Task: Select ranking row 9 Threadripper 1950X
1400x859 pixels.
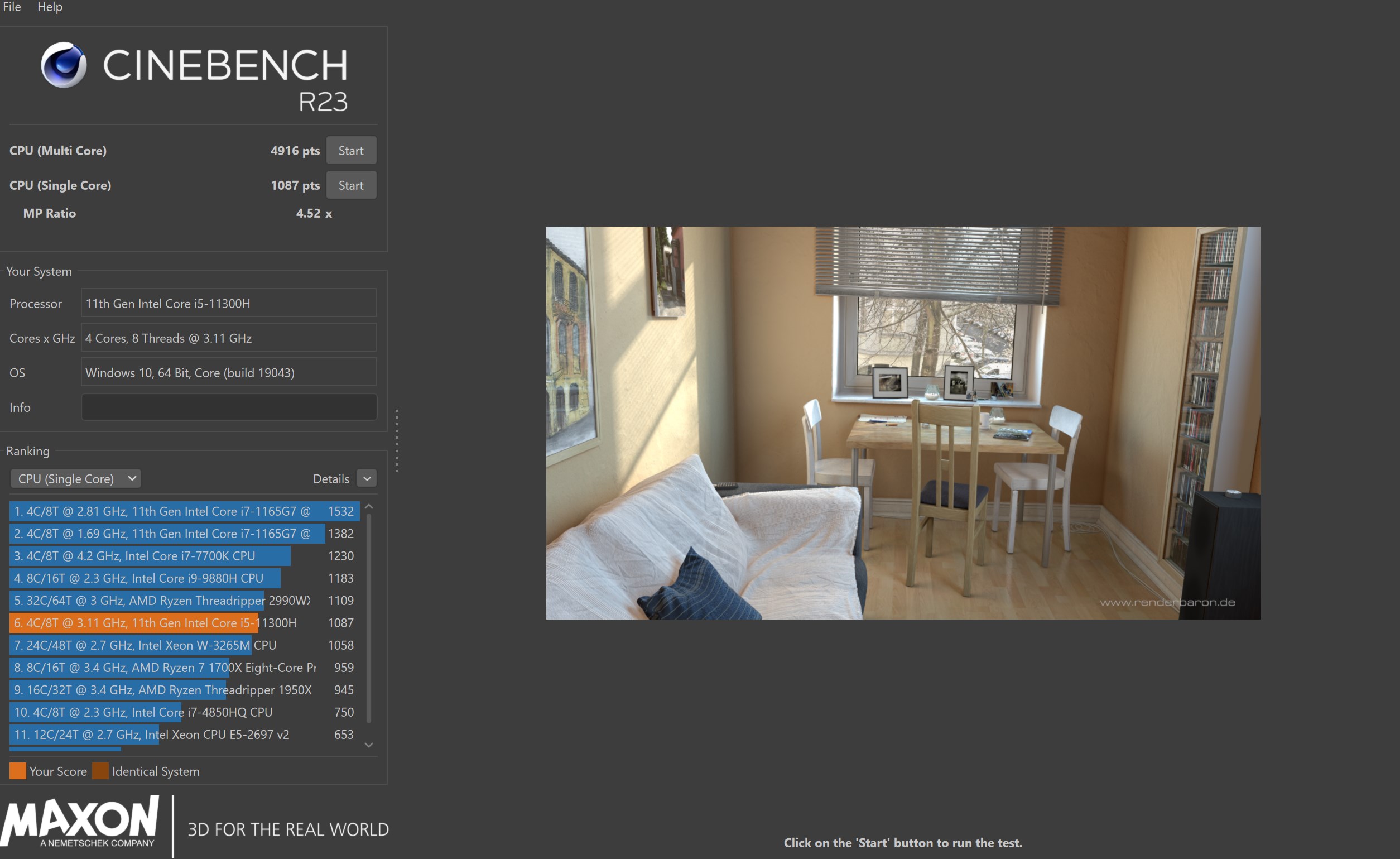Action: pos(185,689)
